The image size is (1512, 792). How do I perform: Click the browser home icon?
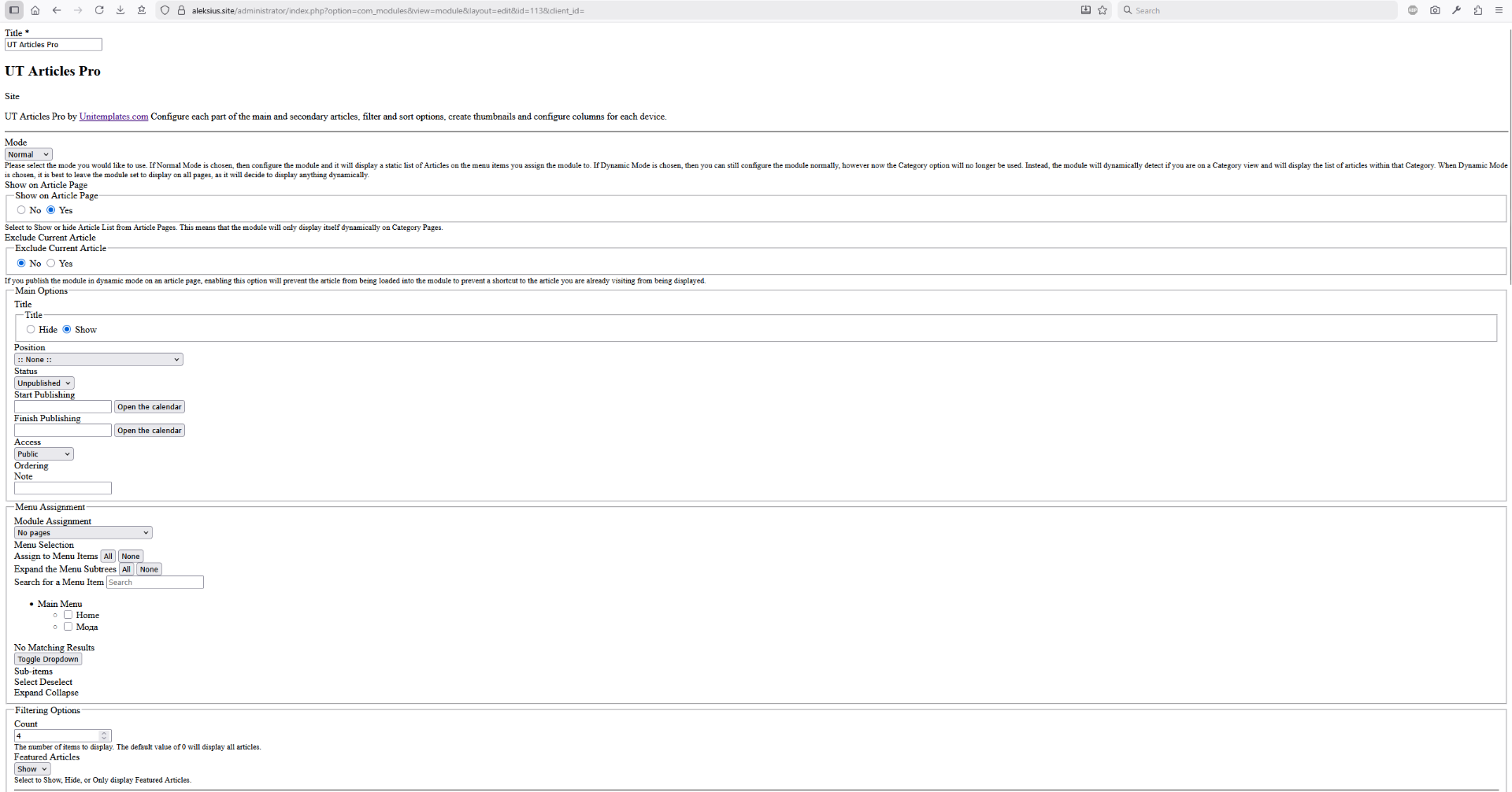point(35,10)
